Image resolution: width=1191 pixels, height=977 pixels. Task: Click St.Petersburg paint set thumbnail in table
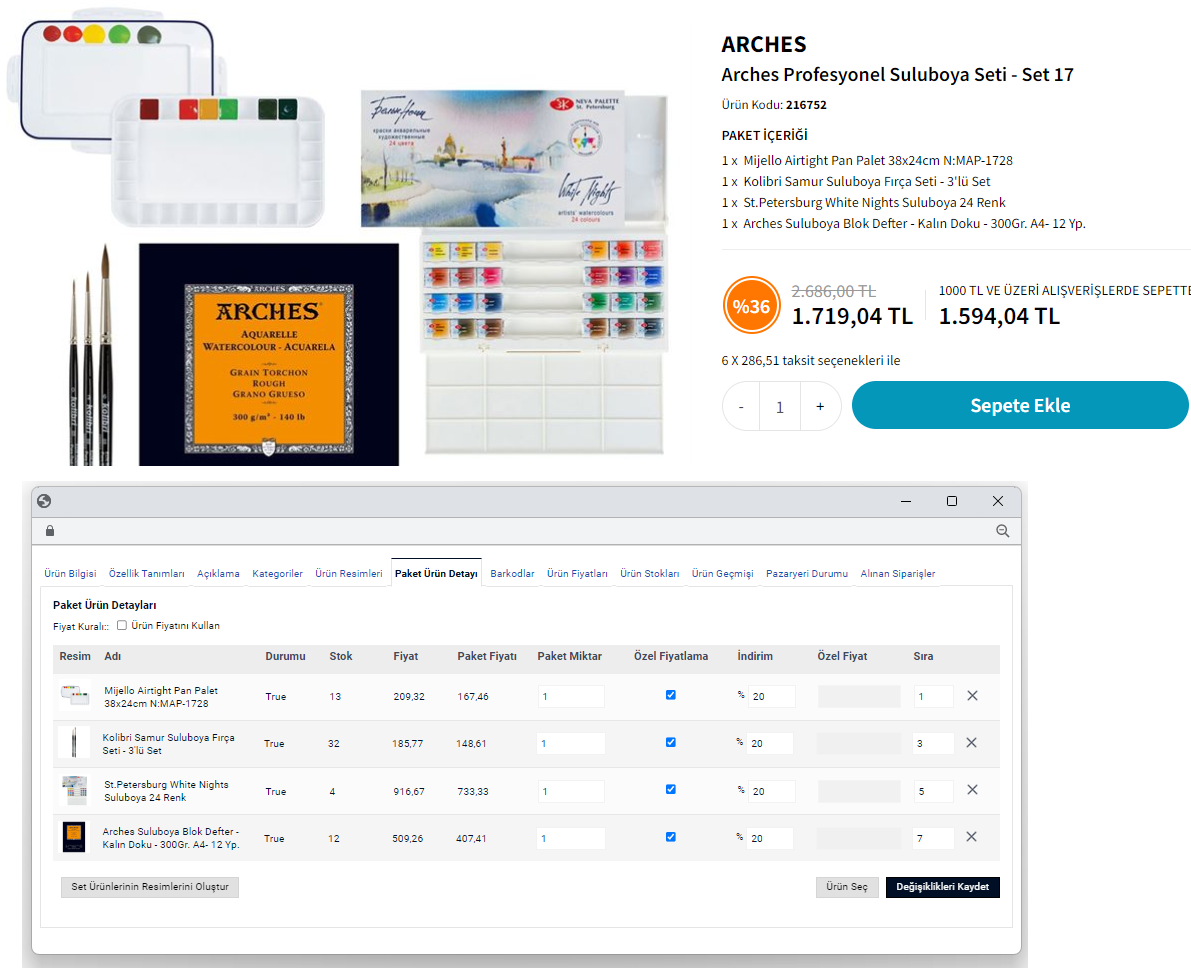[74, 790]
